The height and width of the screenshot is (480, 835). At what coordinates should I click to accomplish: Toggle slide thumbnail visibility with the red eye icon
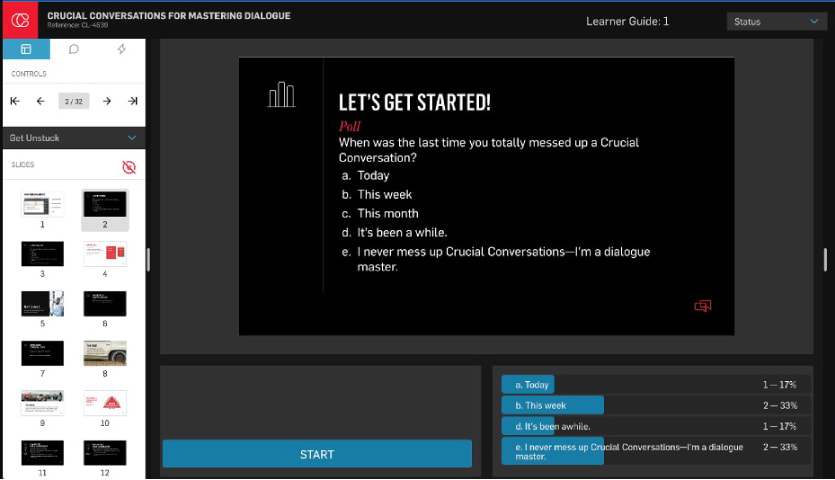pyautogui.click(x=128, y=167)
